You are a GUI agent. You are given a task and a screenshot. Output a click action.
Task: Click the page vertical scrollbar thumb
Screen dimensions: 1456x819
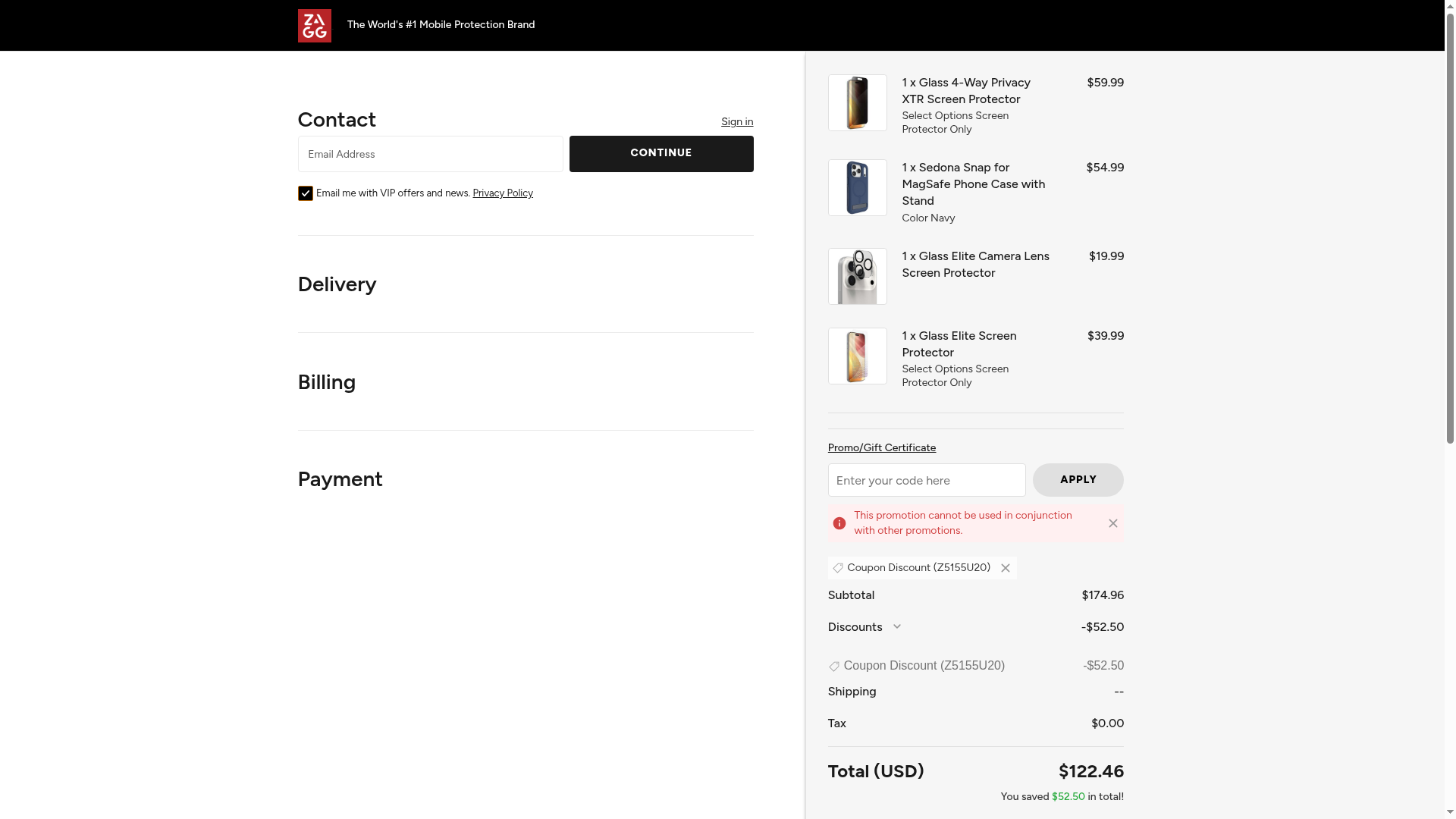(x=1450, y=227)
